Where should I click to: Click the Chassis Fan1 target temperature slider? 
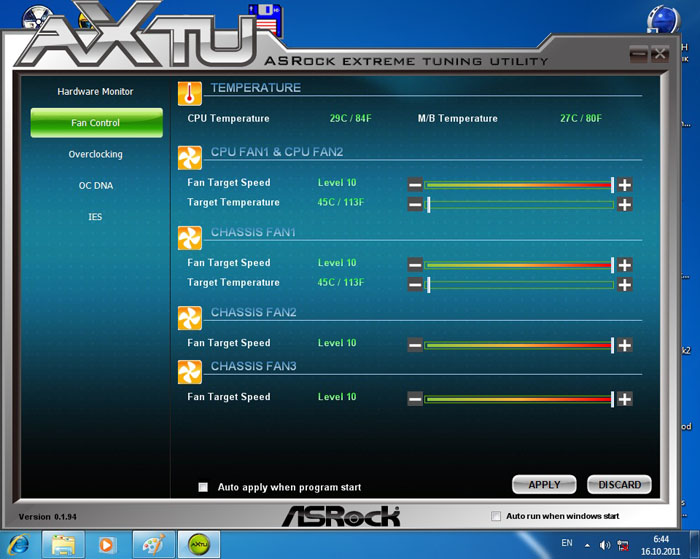click(x=519, y=284)
